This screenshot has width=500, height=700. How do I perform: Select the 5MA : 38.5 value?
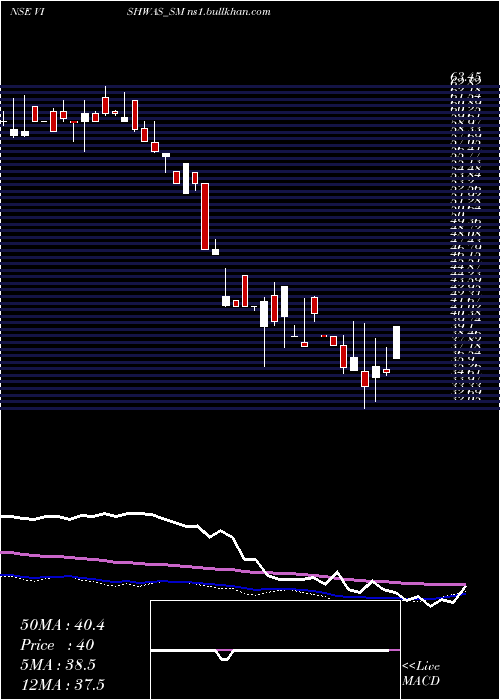[58, 665]
